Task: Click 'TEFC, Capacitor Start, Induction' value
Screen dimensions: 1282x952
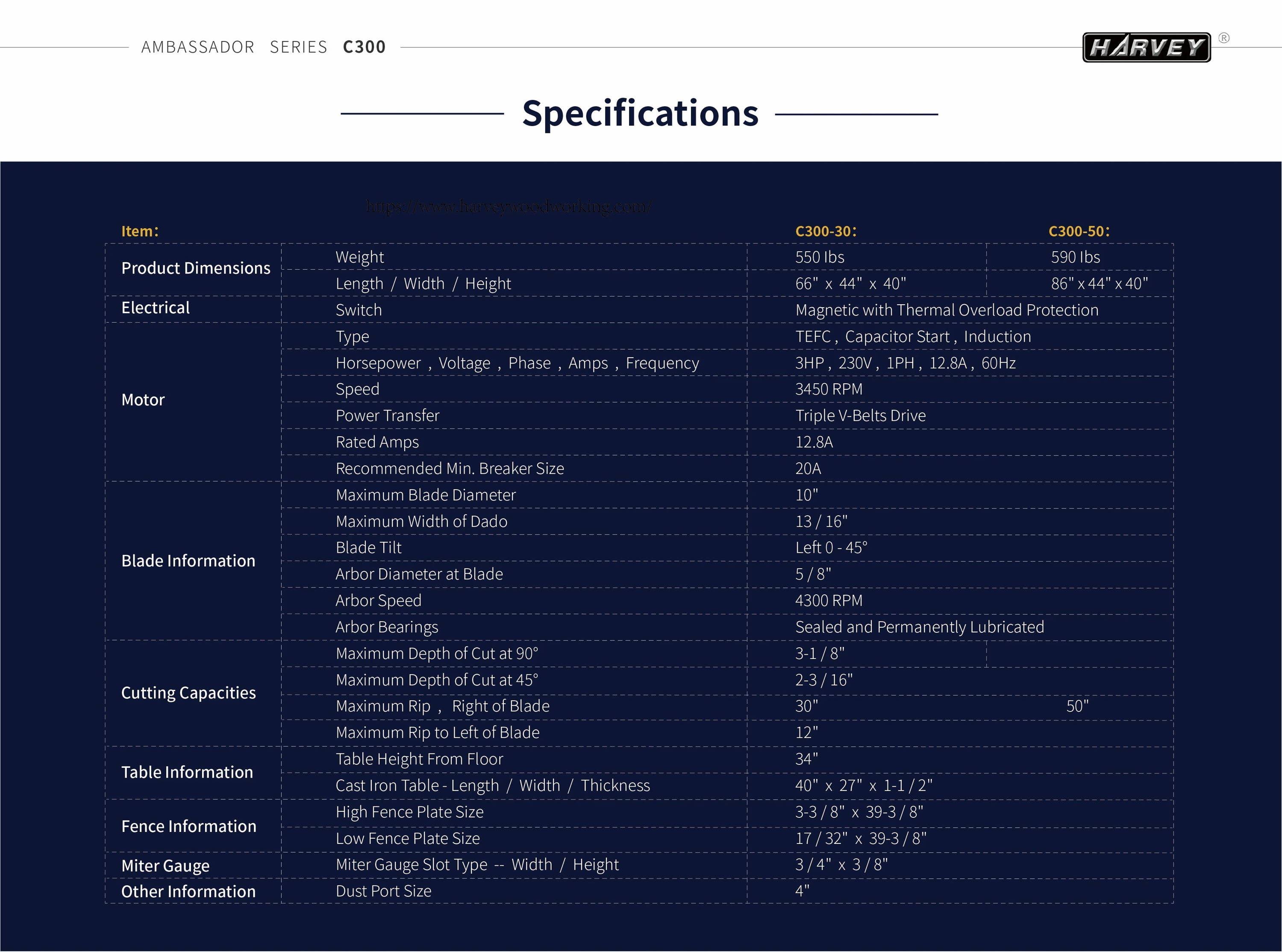Action: pos(913,337)
